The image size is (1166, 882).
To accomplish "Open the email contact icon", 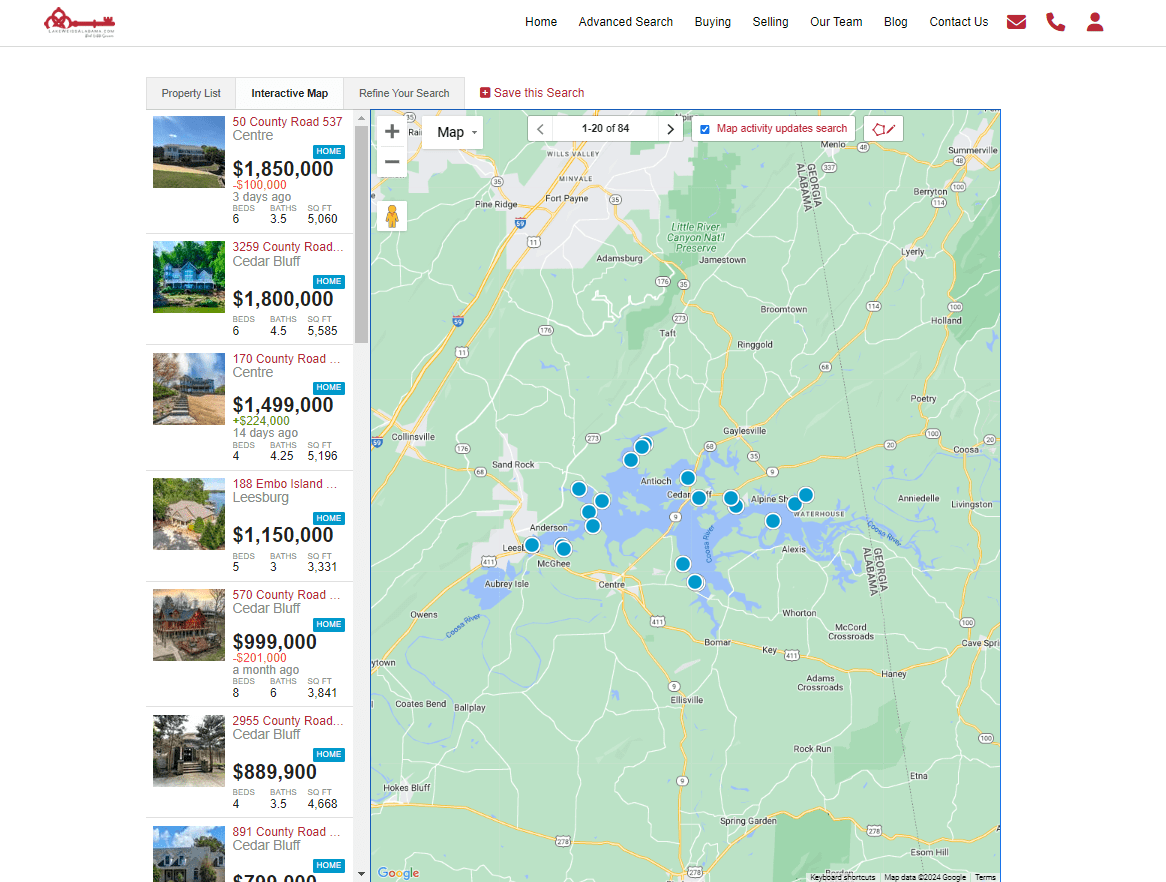I will [1016, 21].
